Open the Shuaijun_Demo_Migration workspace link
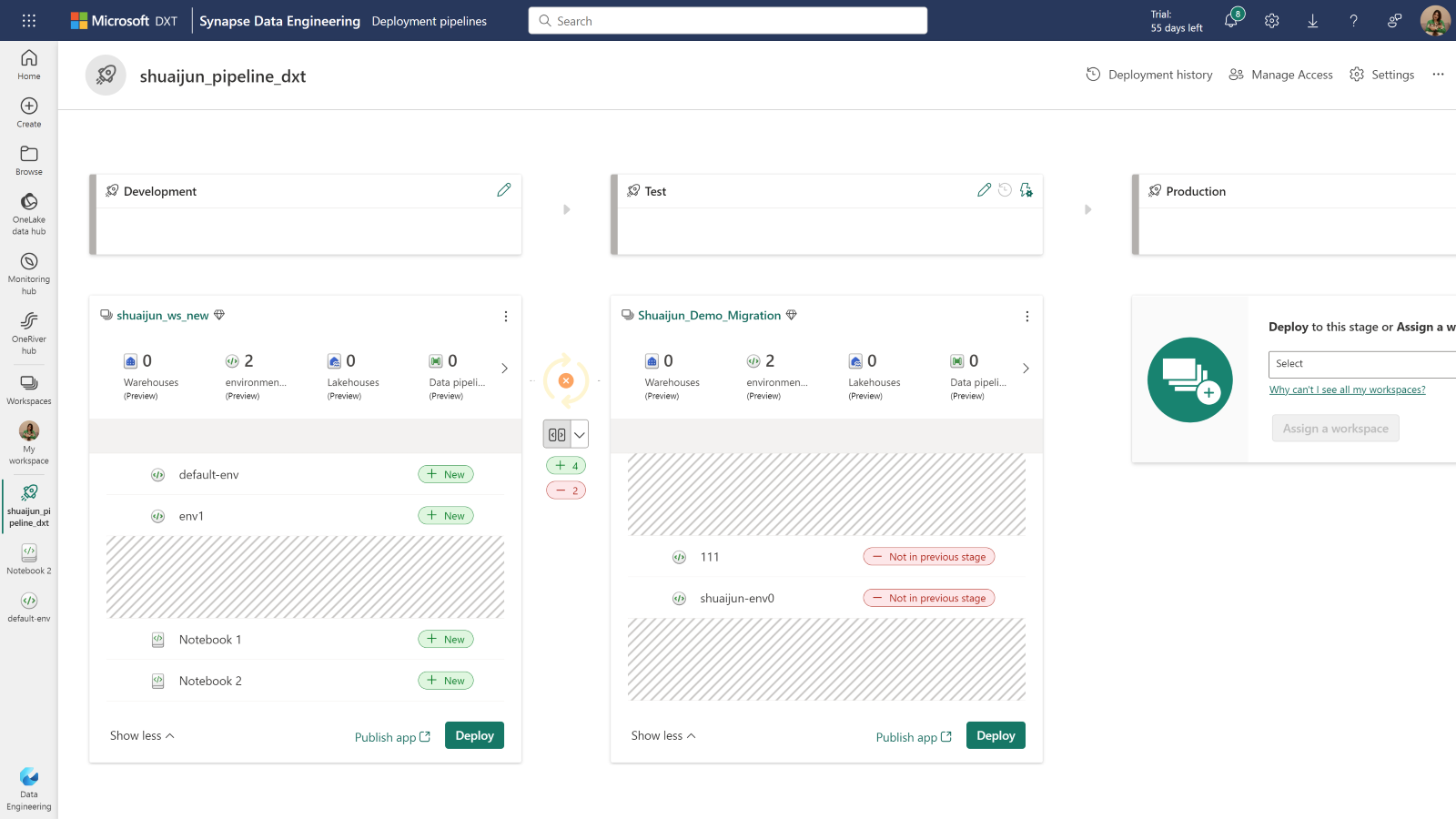This screenshot has width=1456, height=819. click(x=710, y=316)
